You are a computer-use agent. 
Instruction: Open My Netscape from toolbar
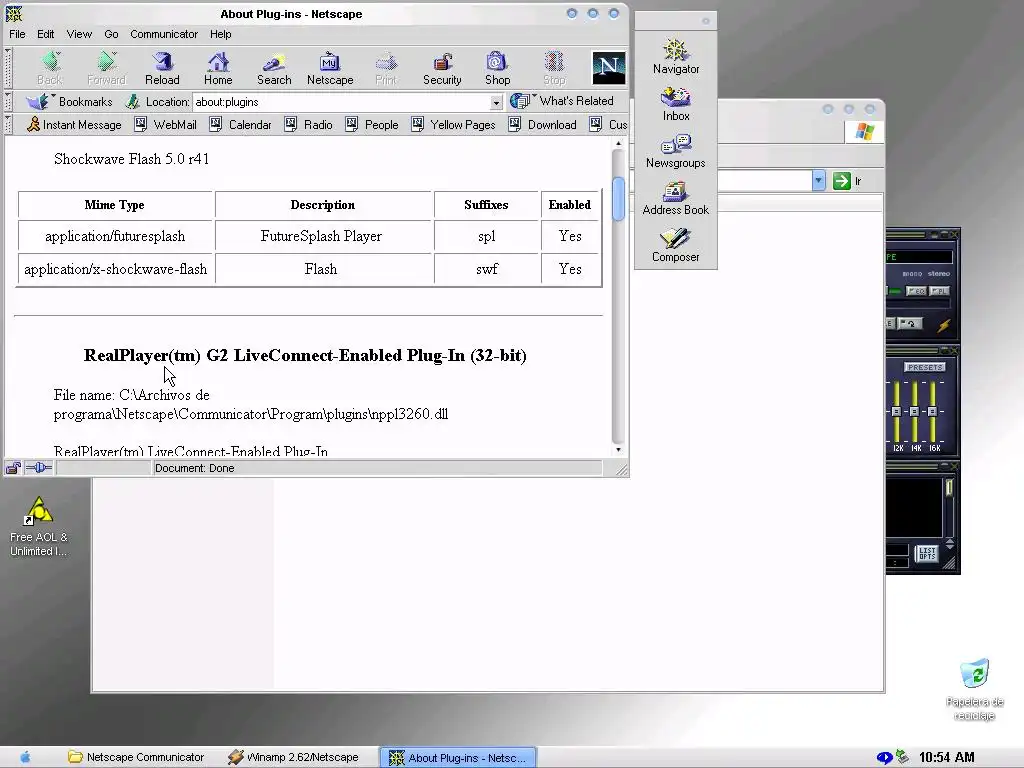(x=330, y=68)
